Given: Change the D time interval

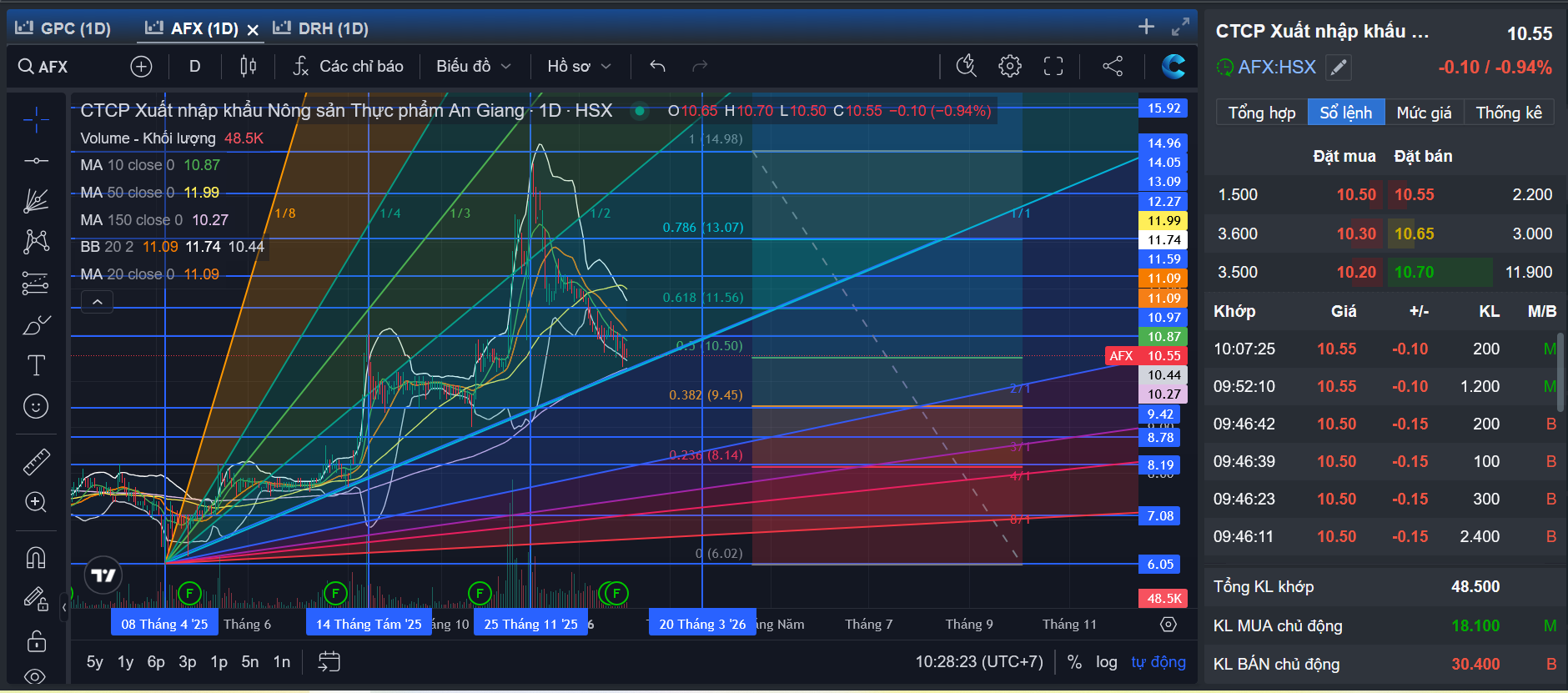Looking at the screenshot, I should 195,67.
